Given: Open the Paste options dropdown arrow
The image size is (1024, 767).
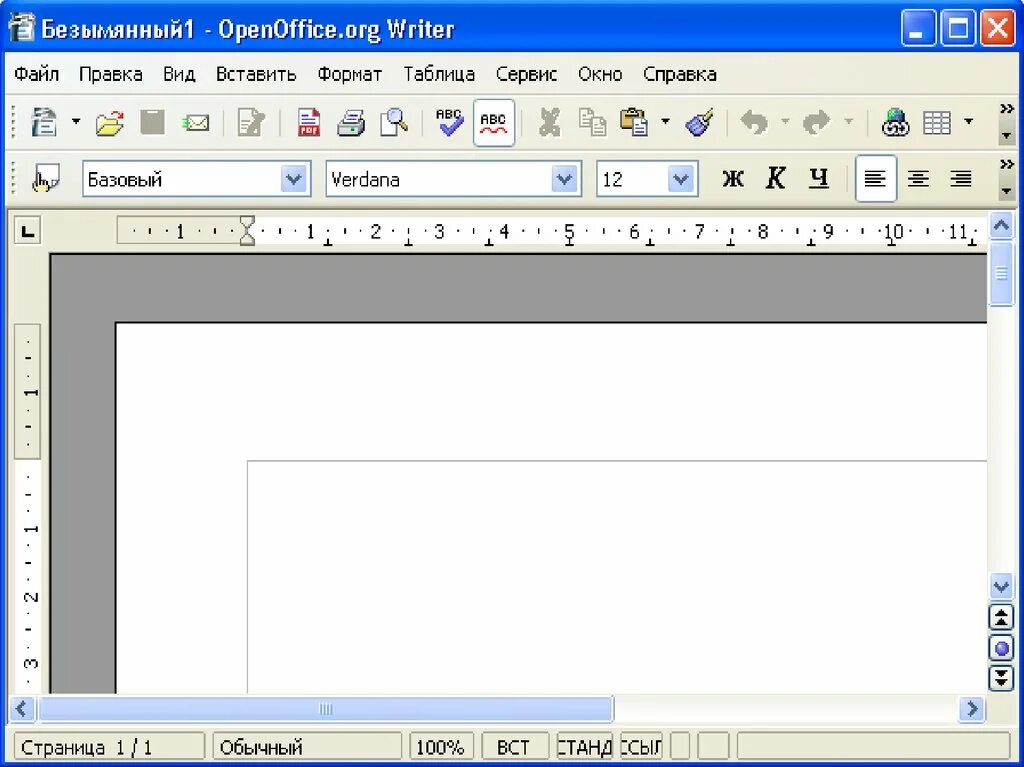Looking at the screenshot, I should (x=665, y=122).
